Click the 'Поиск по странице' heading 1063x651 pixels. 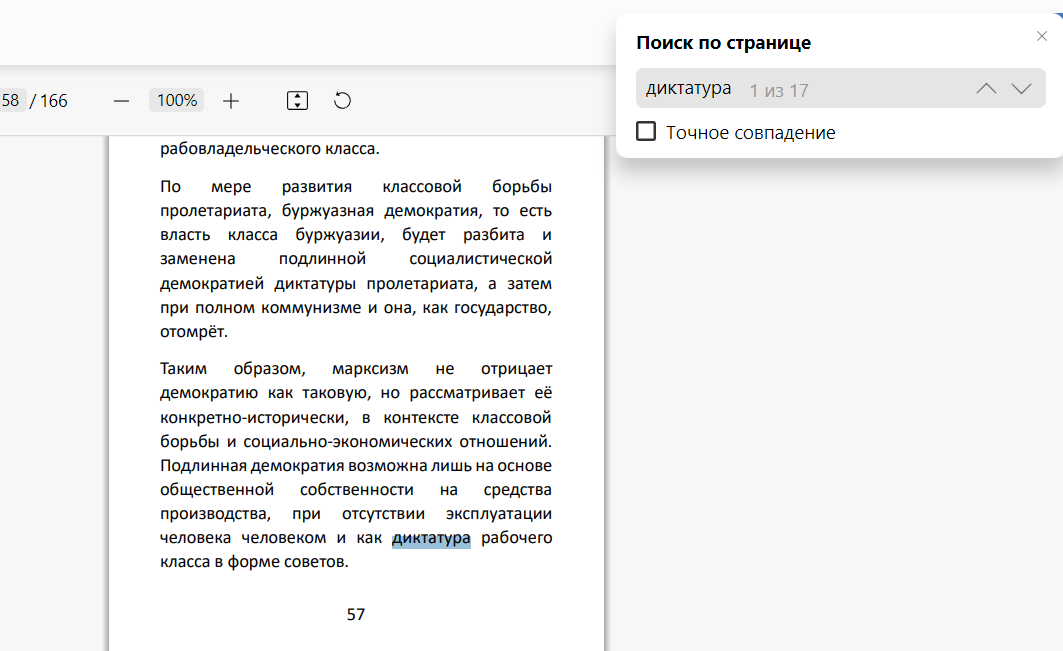tap(723, 43)
